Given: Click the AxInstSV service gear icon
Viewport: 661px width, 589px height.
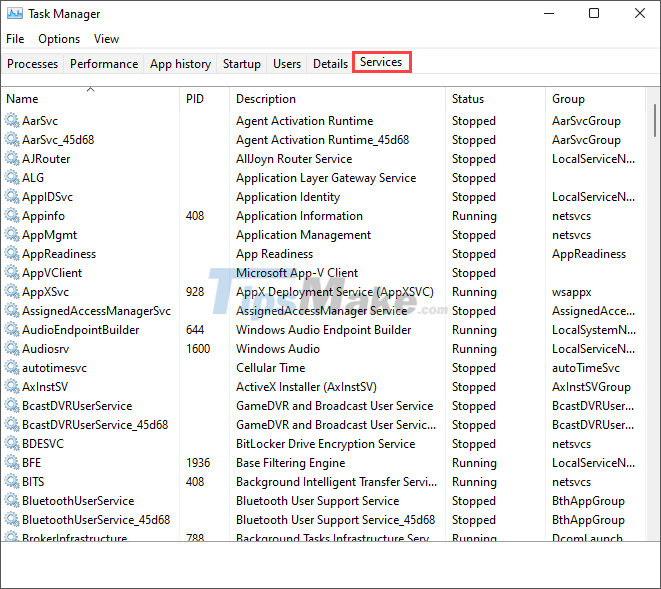Looking at the screenshot, I should coord(12,386).
